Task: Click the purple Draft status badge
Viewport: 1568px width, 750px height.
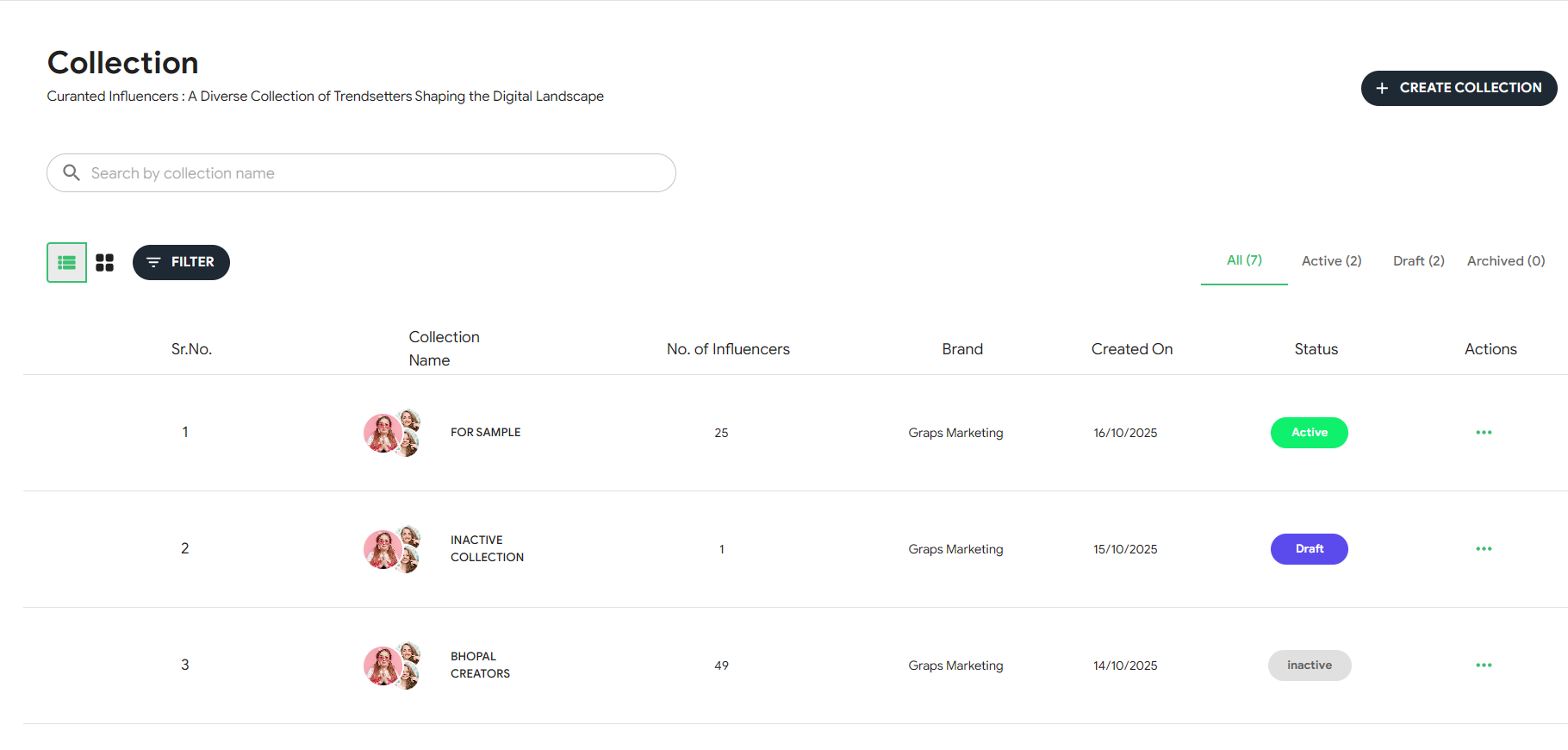Action: 1309,549
